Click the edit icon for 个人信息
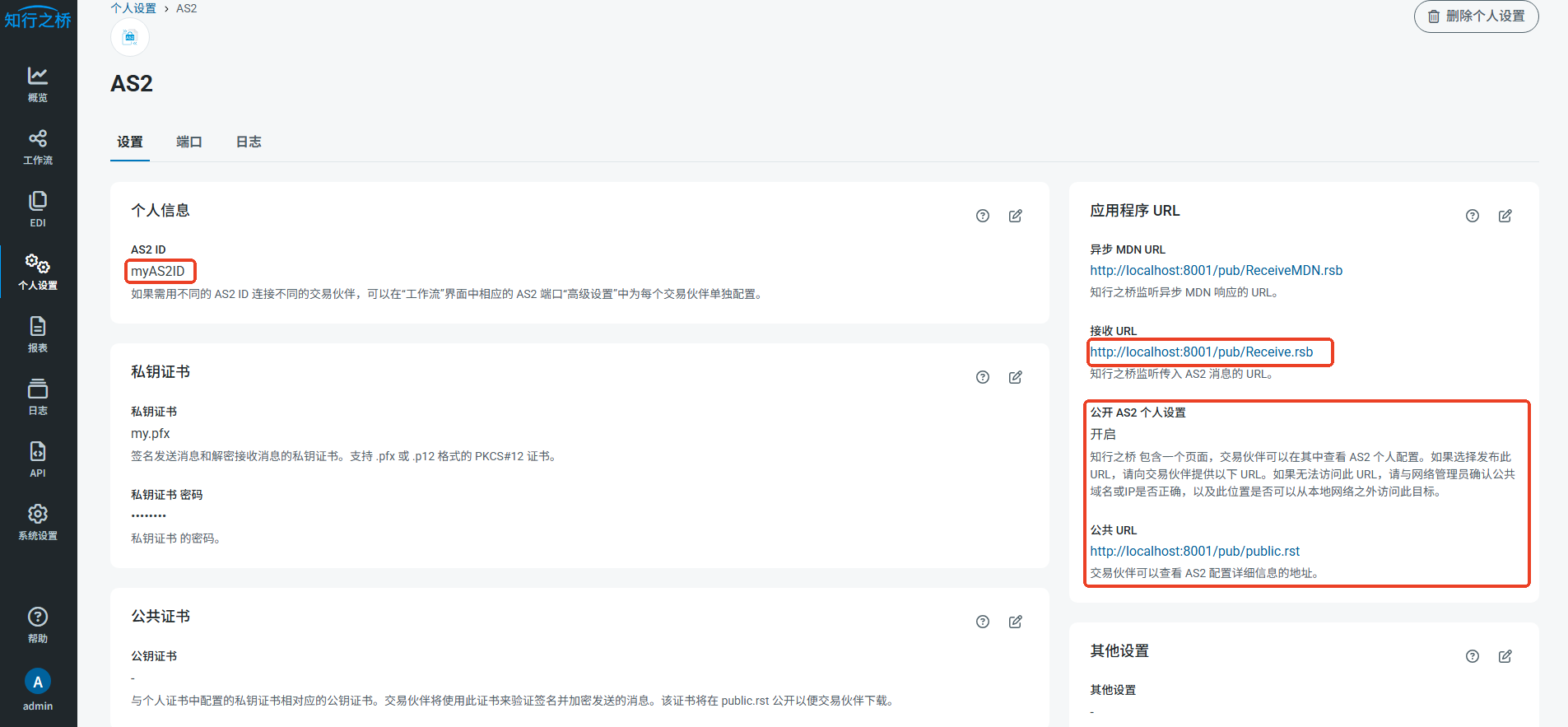Screen dimensions: 1568x727 (x=1015, y=216)
